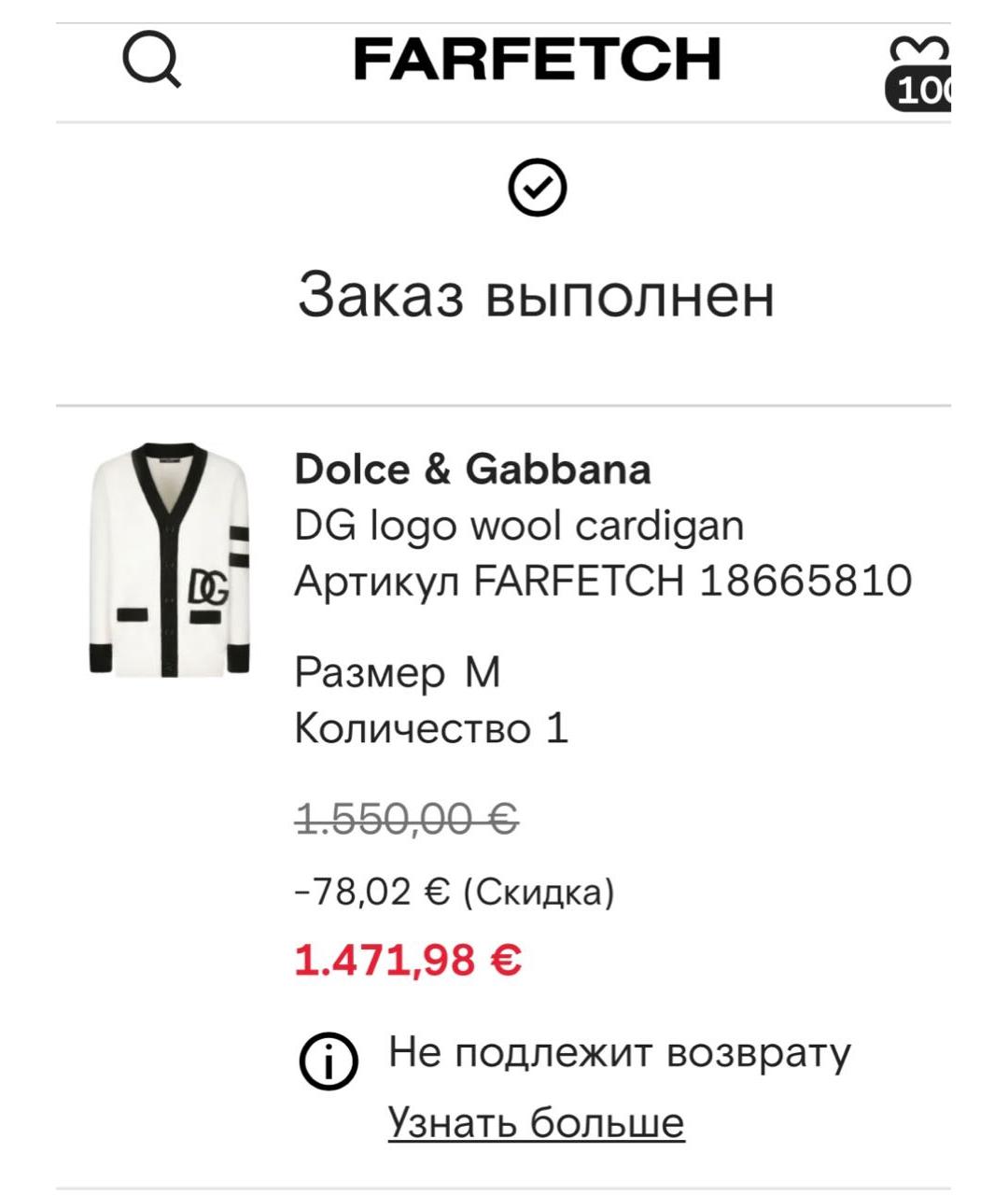Open the search magnifier icon

point(151,61)
